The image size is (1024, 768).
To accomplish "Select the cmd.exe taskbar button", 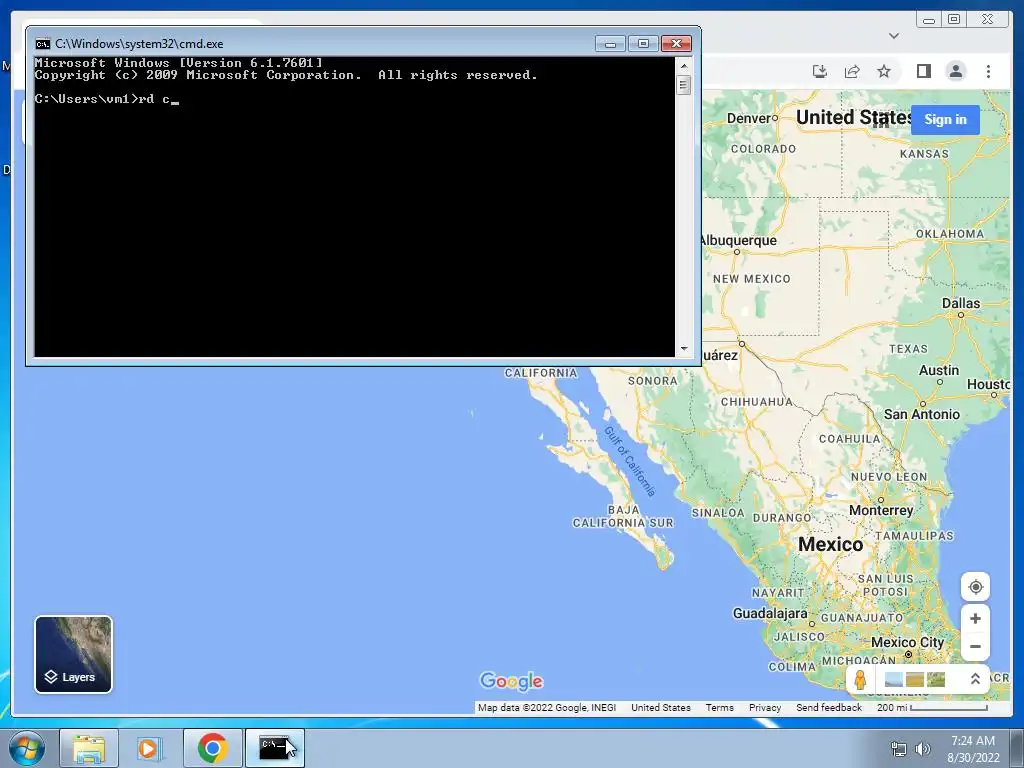I will coord(274,748).
